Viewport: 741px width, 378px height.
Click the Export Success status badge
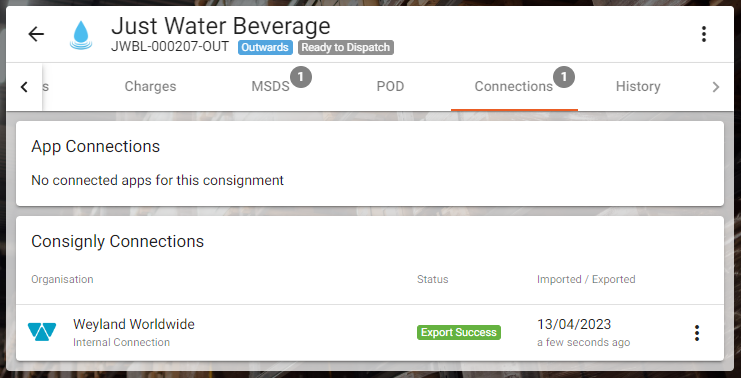click(459, 333)
